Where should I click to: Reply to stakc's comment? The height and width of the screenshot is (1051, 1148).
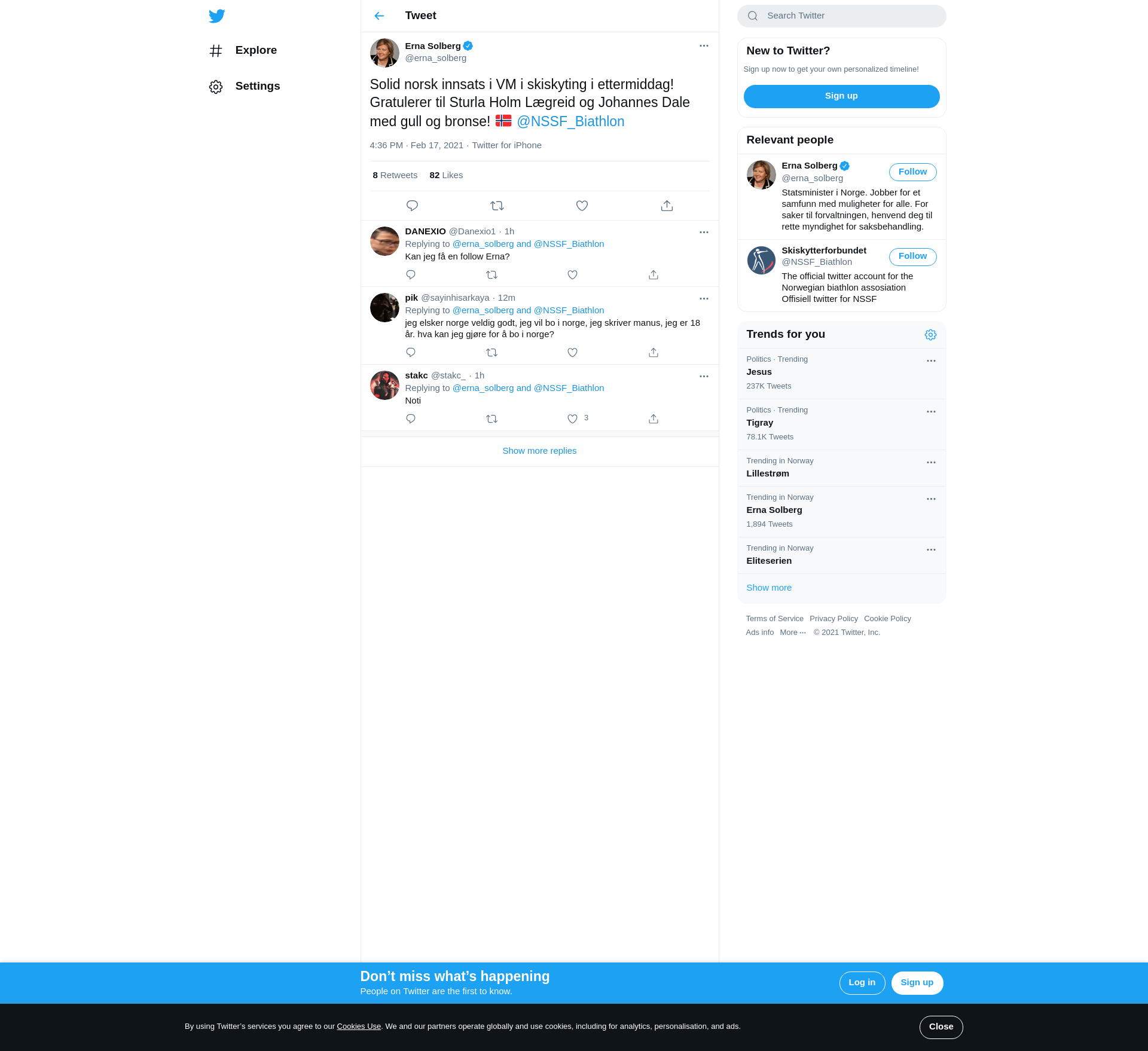click(x=411, y=419)
